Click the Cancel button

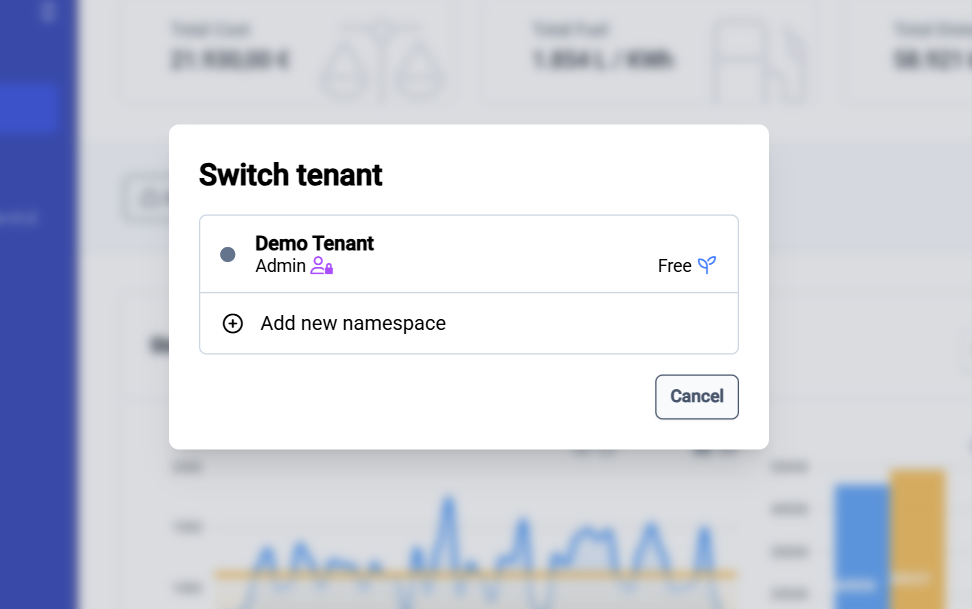696,396
